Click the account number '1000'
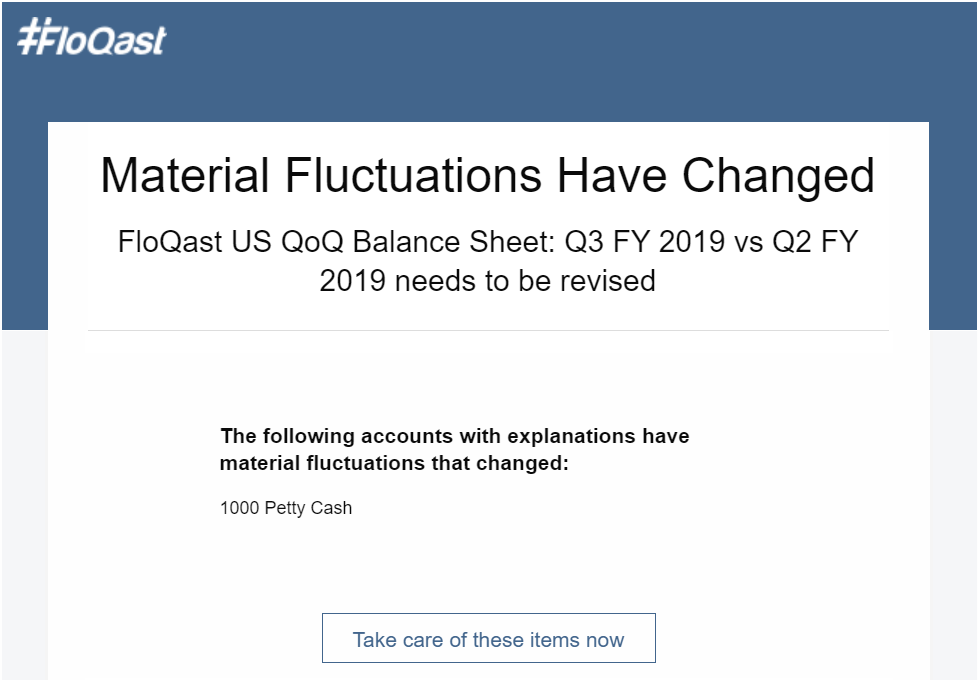 point(240,508)
